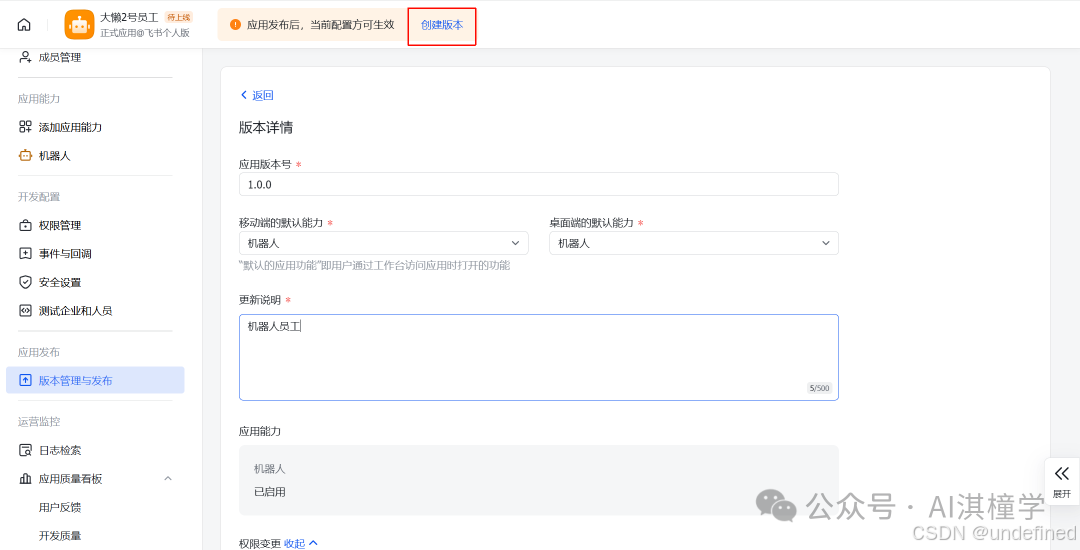Image resolution: width=1080 pixels, height=550 pixels.
Task: Click the 安全设置 shield icon
Action: pyautogui.click(x=25, y=282)
